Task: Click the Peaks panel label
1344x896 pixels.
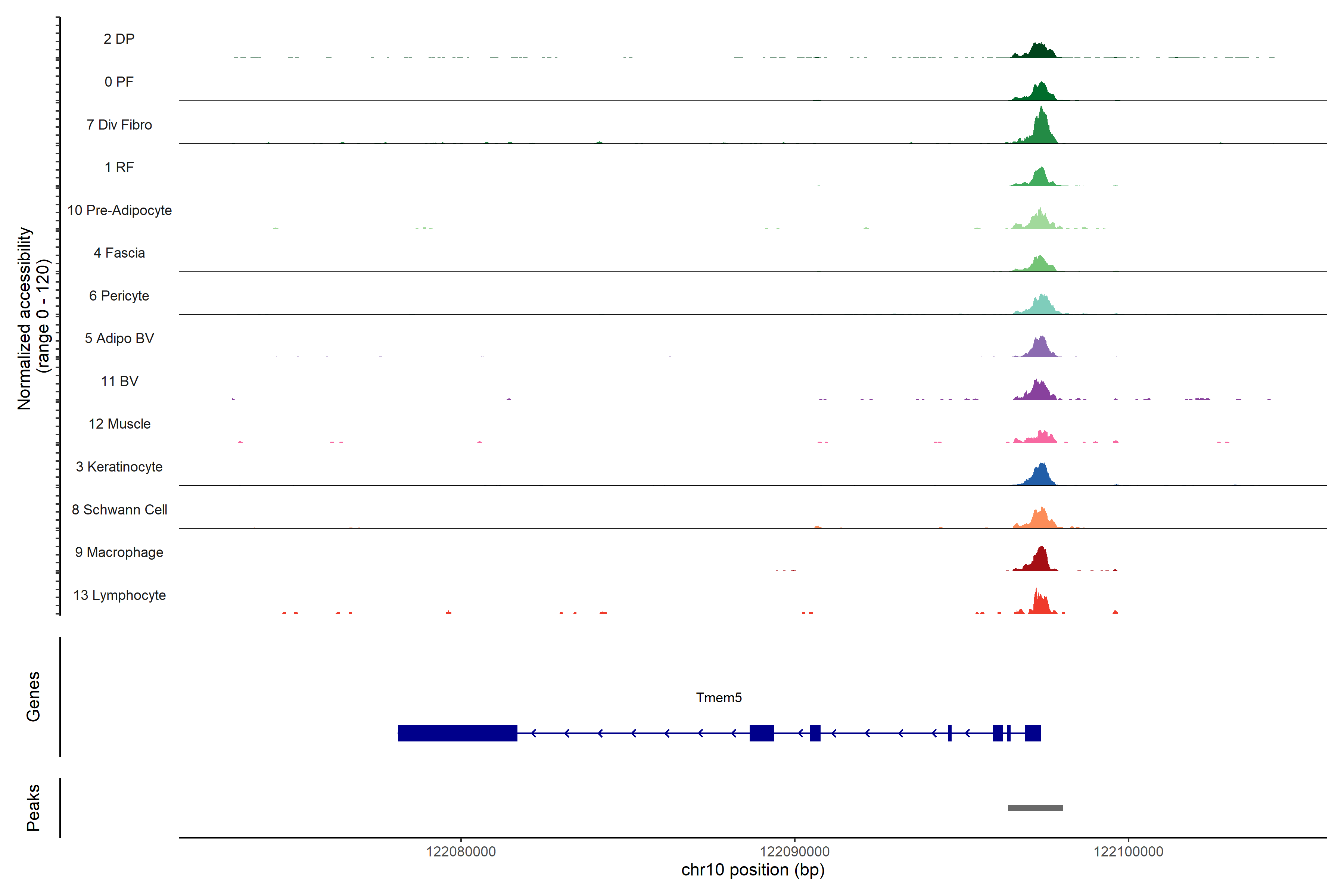Action: (x=33, y=808)
